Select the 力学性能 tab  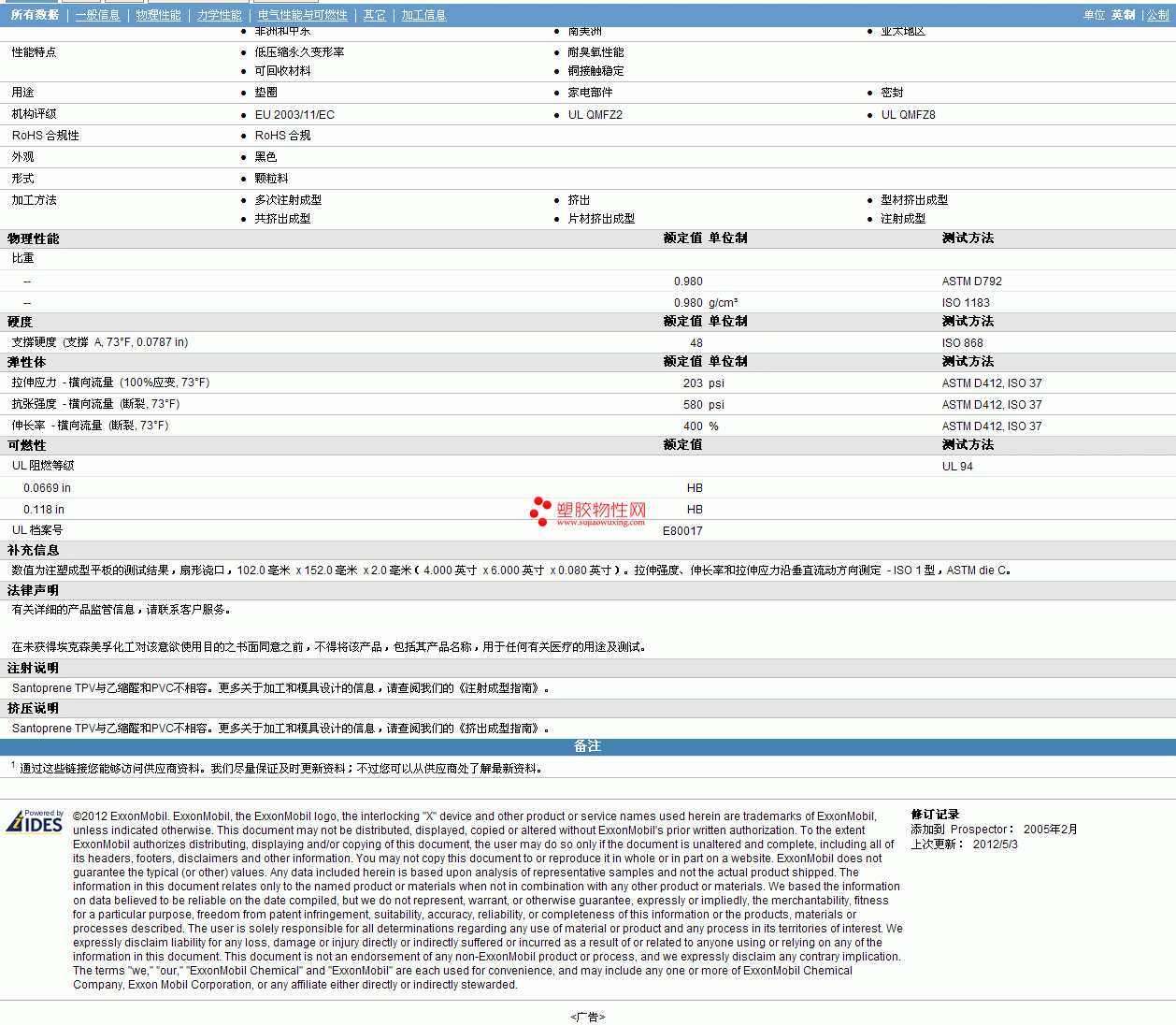pos(220,15)
